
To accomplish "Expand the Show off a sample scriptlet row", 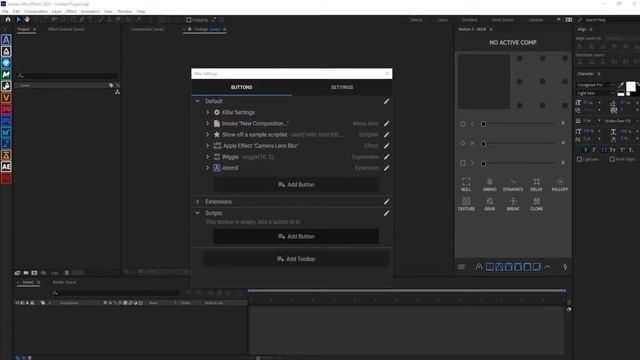I will pyautogui.click(x=207, y=134).
